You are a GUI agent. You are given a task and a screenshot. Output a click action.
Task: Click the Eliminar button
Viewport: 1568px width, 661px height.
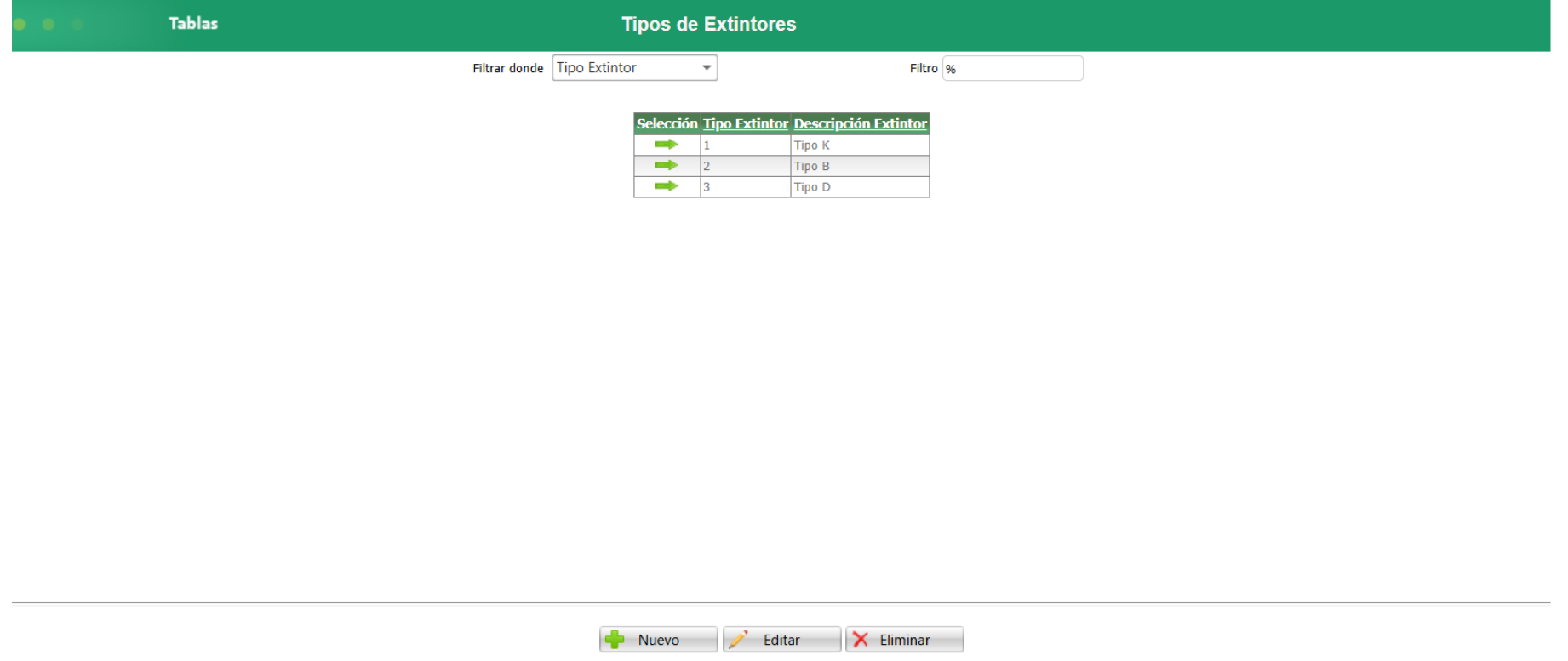coord(905,640)
